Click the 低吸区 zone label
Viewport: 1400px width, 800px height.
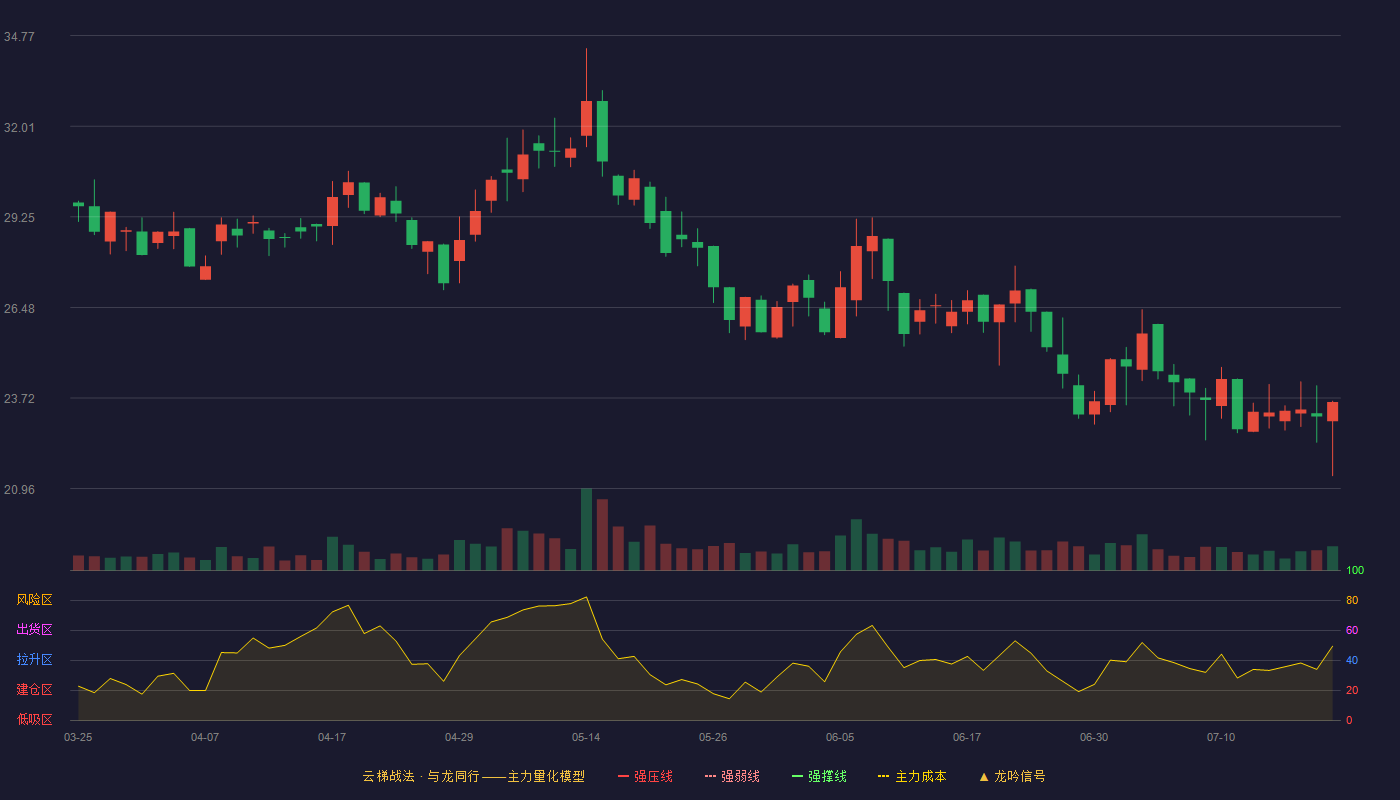(34, 719)
